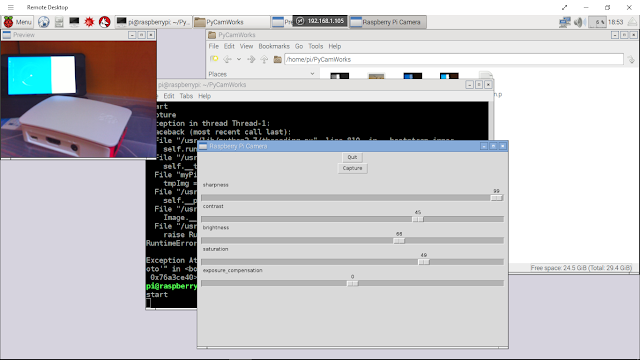Open the Bookmarks menu in PyCamWorks
Image resolution: width=640 pixels, height=360 pixels.
tap(274, 46)
